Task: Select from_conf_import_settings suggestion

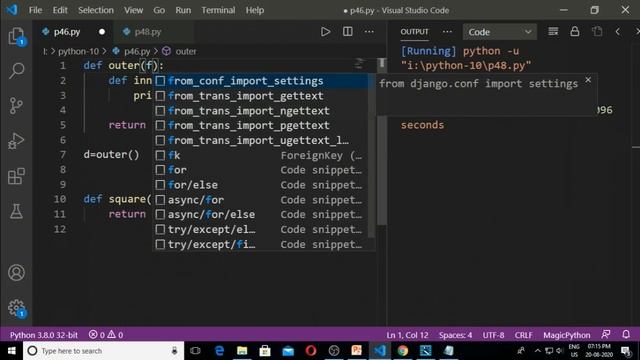Action: point(260,81)
